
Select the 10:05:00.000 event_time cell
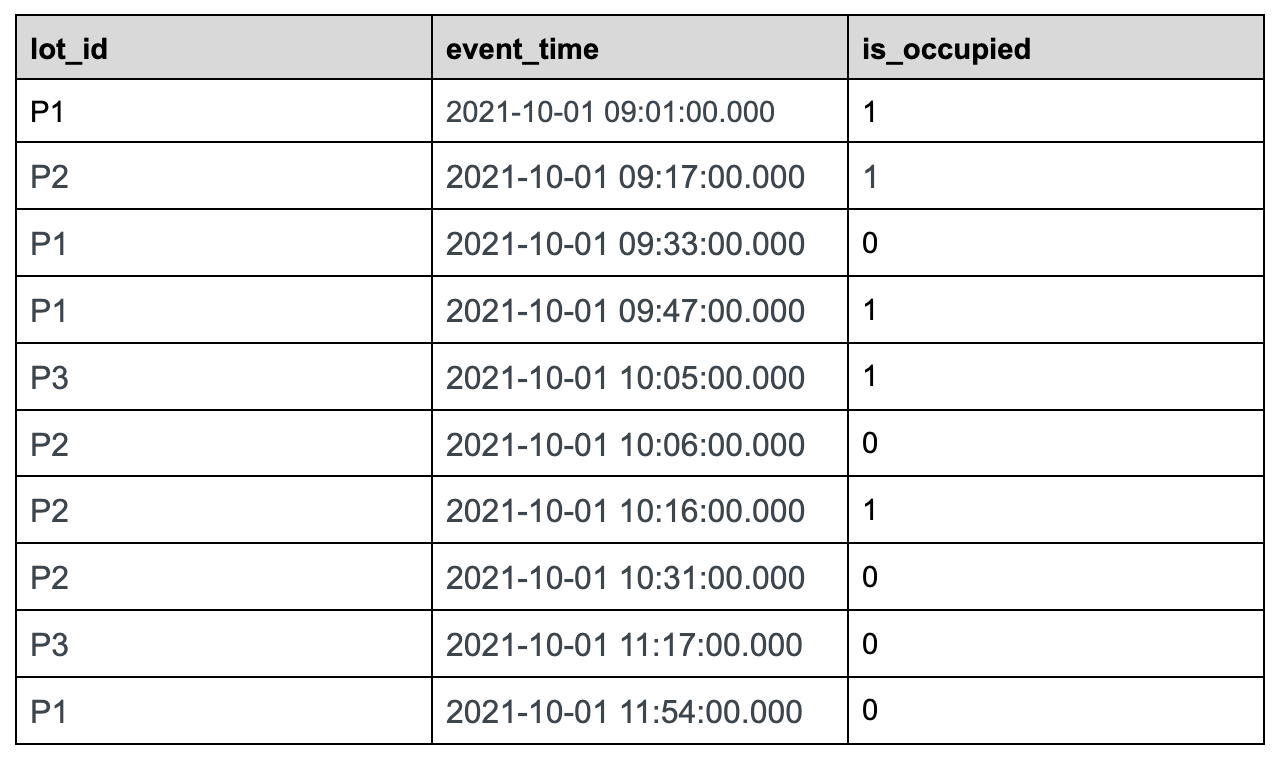click(625, 378)
